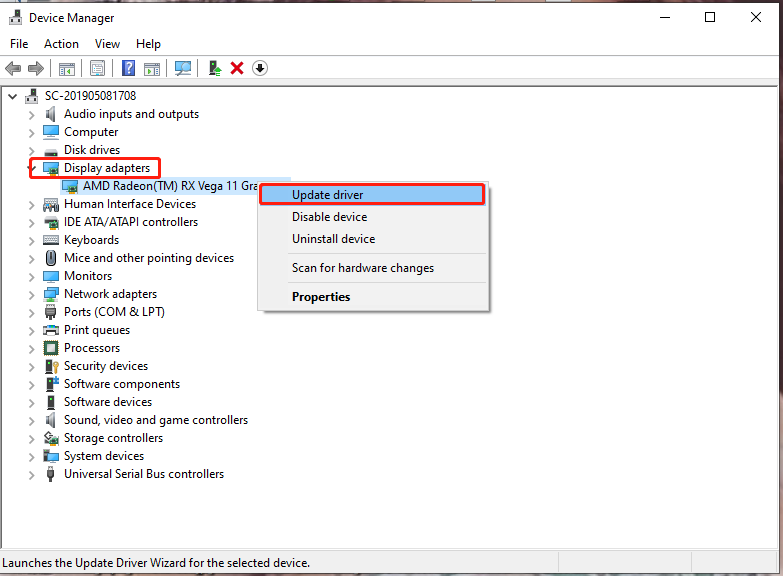Expand the Software components category
Screen dimensions: 783x576
point(31,385)
